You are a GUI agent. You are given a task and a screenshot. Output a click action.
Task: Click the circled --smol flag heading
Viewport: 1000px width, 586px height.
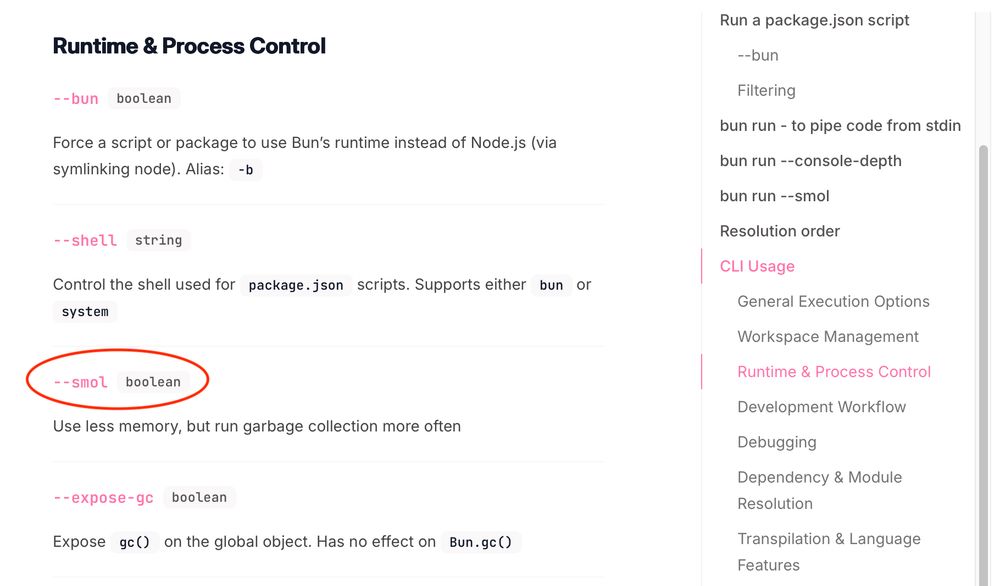80,381
